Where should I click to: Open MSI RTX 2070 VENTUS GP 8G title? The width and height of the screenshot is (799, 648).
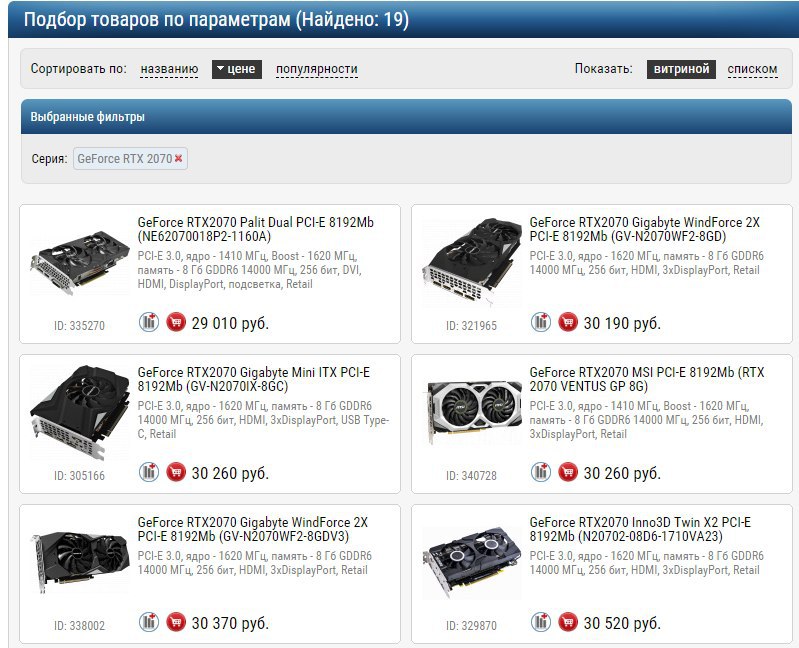[647, 379]
